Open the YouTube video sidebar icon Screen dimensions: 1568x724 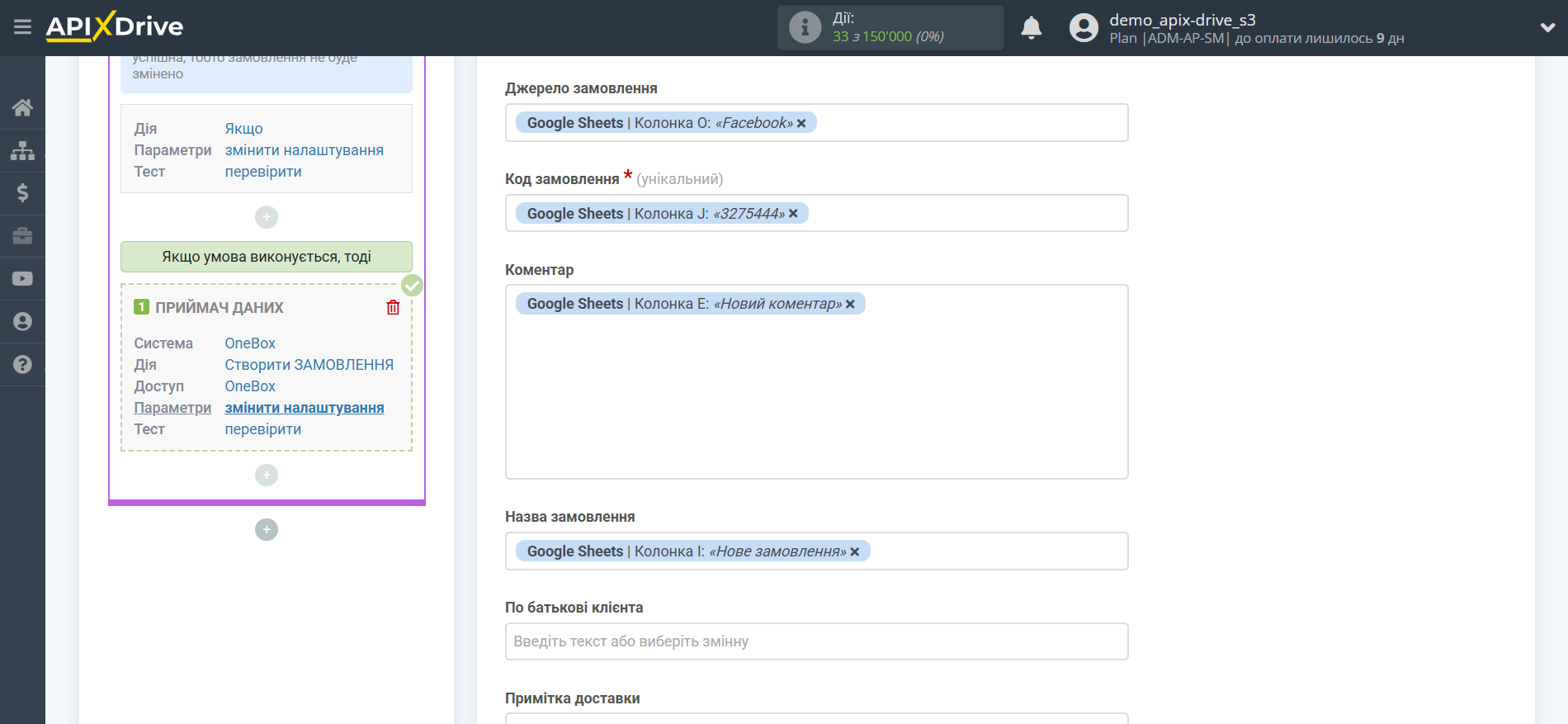tap(22, 279)
